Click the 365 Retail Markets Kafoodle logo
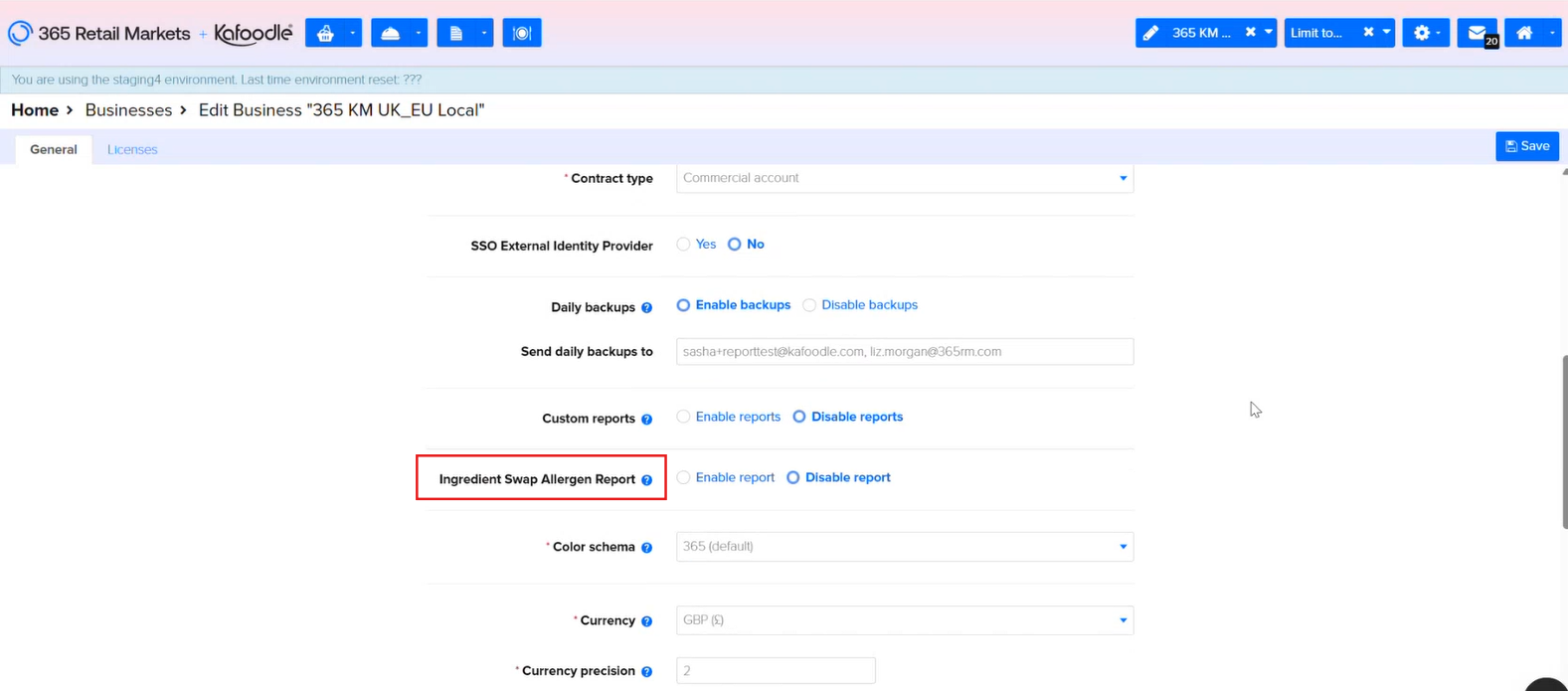 click(x=150, y=33)
